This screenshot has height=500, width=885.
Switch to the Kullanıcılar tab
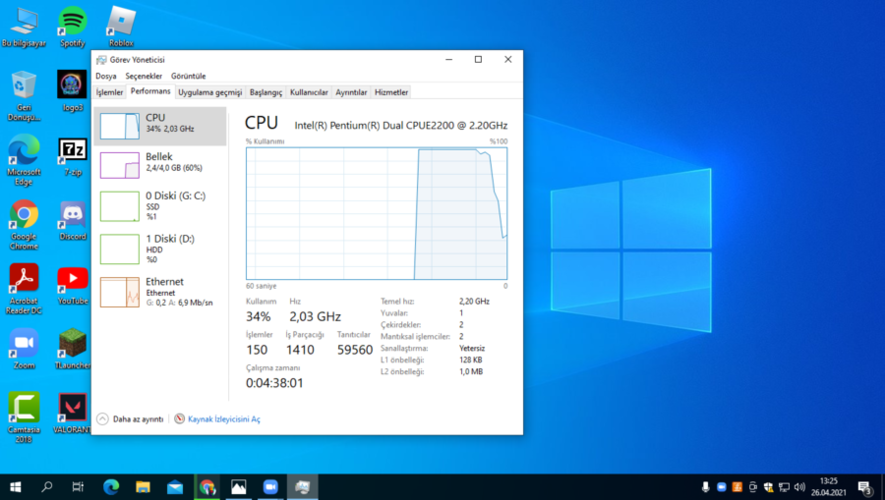309,92
